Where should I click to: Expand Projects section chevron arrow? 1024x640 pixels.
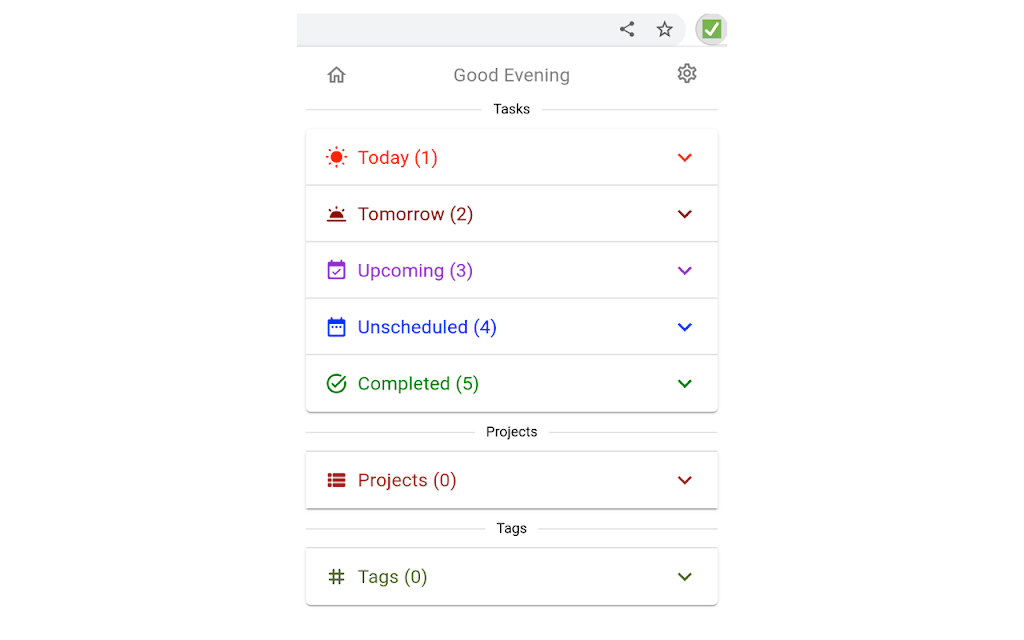pos(684,480)
